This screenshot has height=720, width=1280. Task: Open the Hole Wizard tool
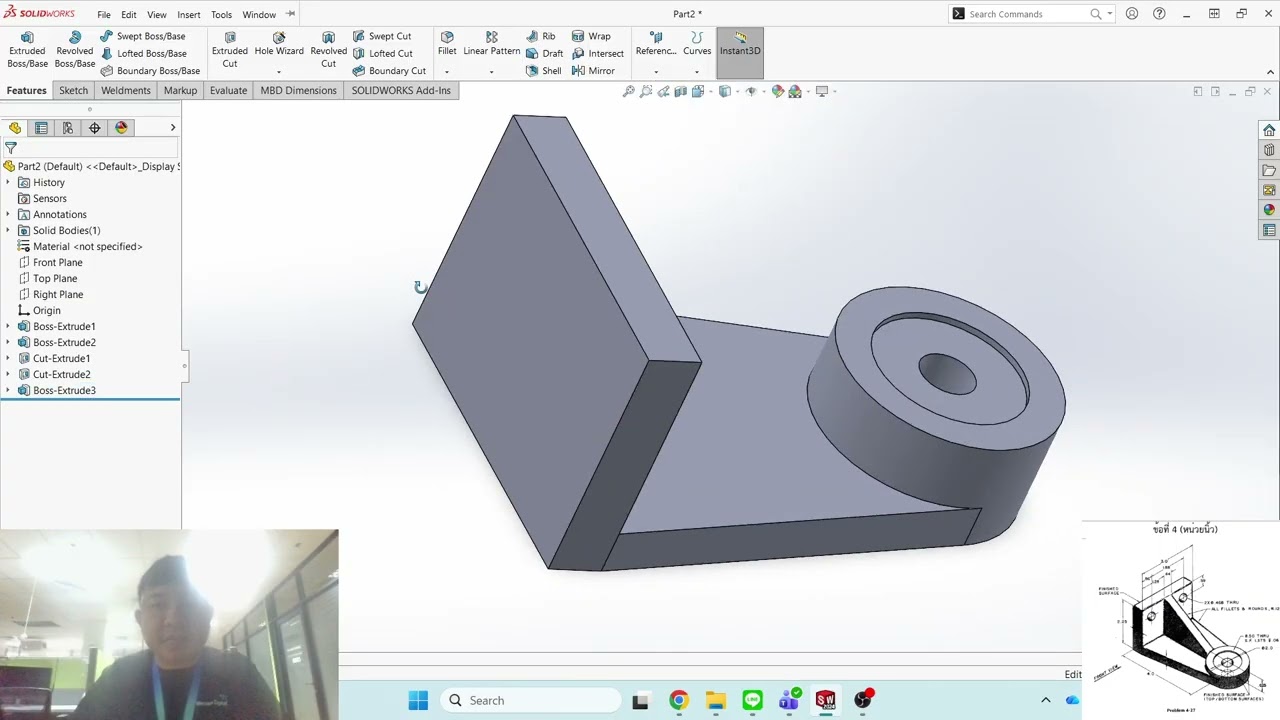(x=279, y=44)
